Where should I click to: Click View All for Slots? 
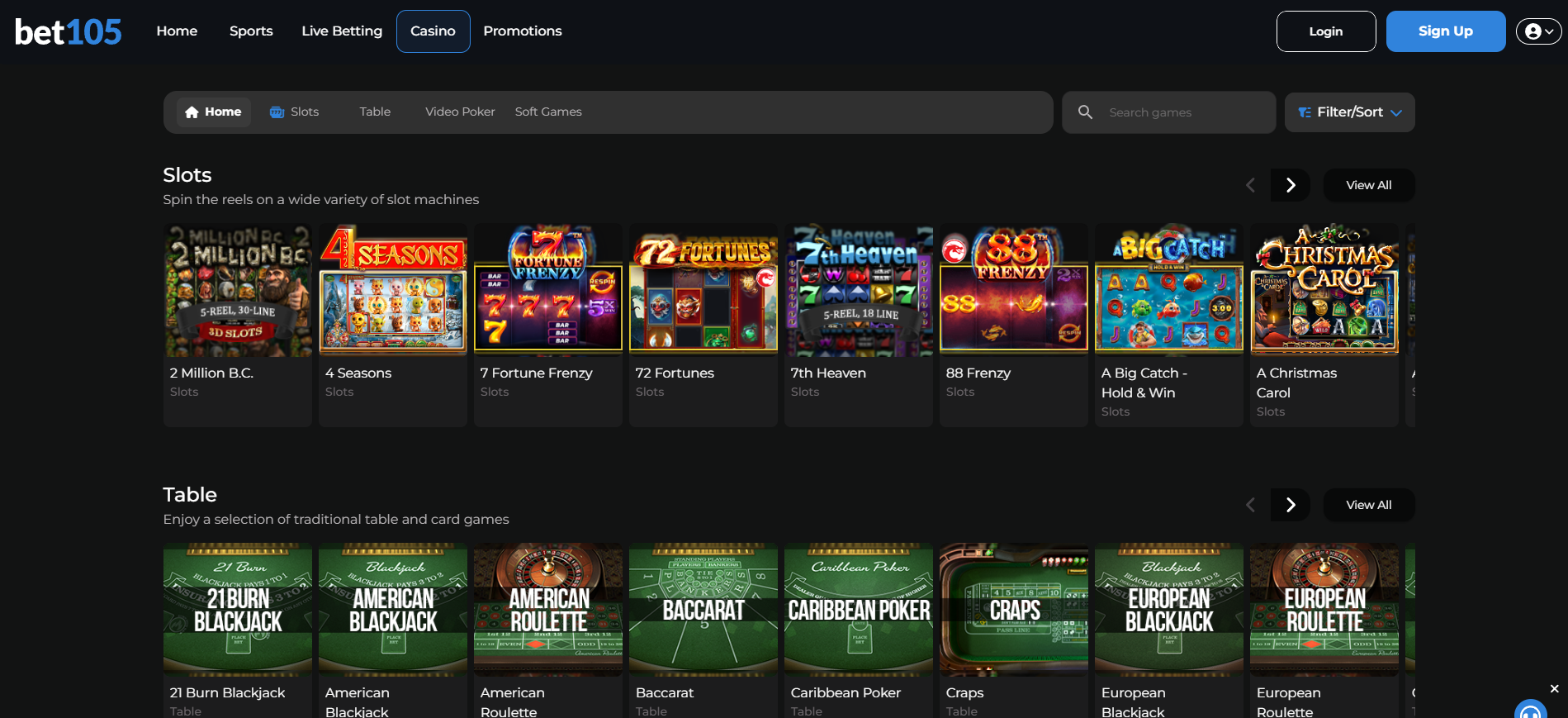1369,185
